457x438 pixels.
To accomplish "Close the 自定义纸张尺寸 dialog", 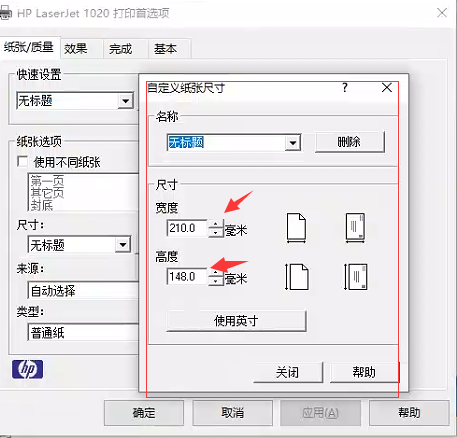I will pyautogui.click(x=387, y=88).
